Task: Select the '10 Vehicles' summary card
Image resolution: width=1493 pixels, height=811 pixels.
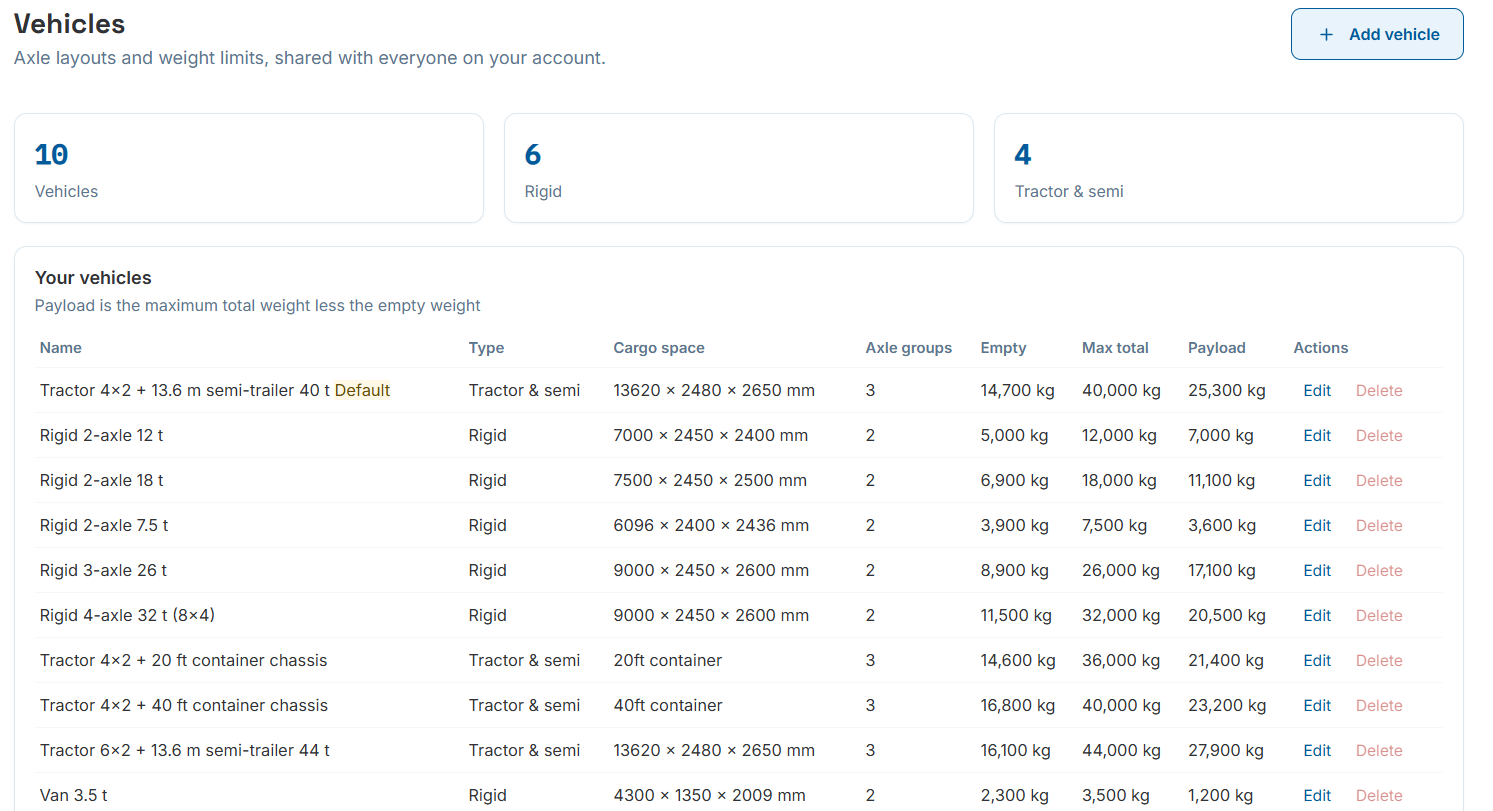Action: (x=249, y=168)
